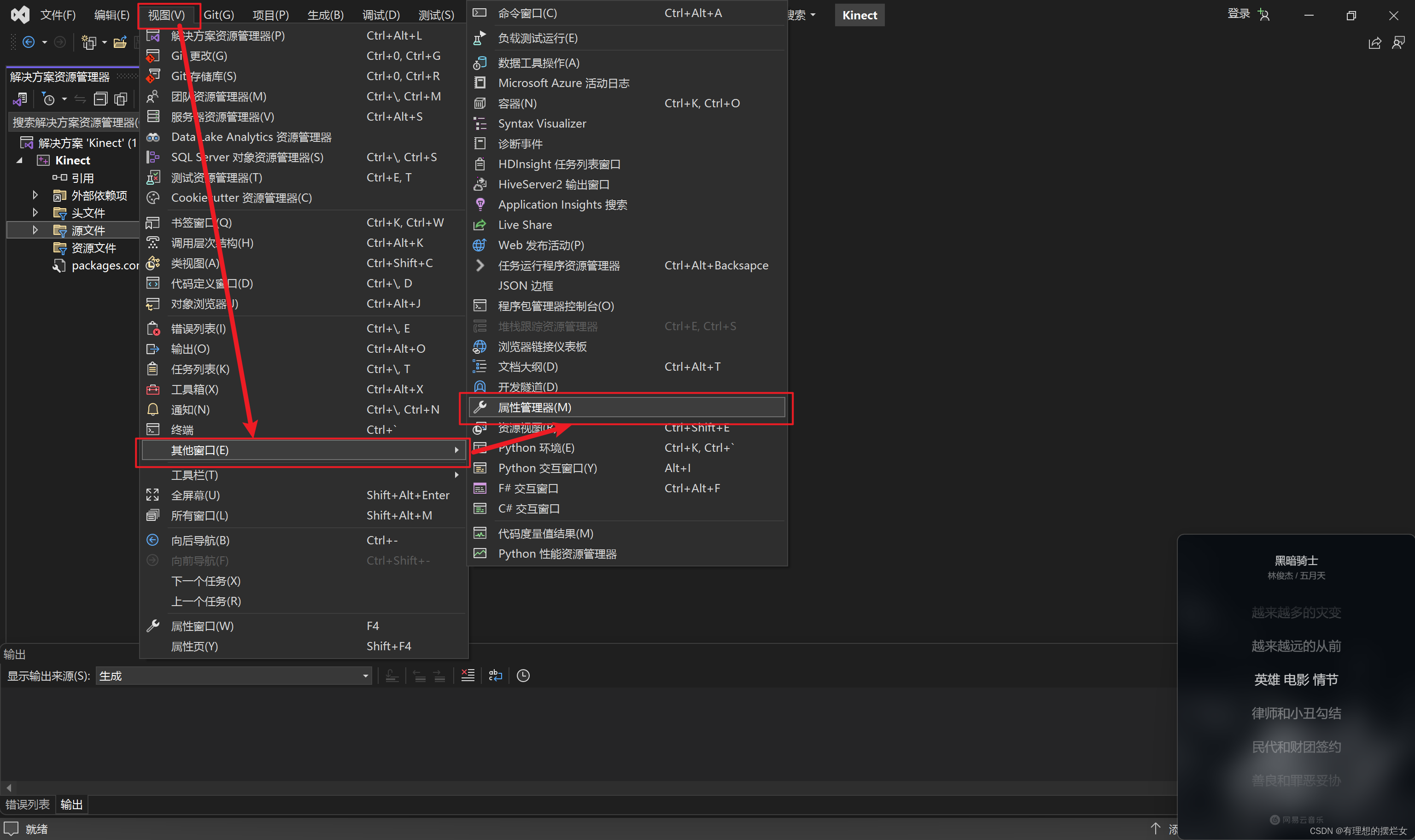This screenshot has height=840, width=1415.
Task: Click the collapse all icon in Solution Explorer
Action: (x=100, y=99)
